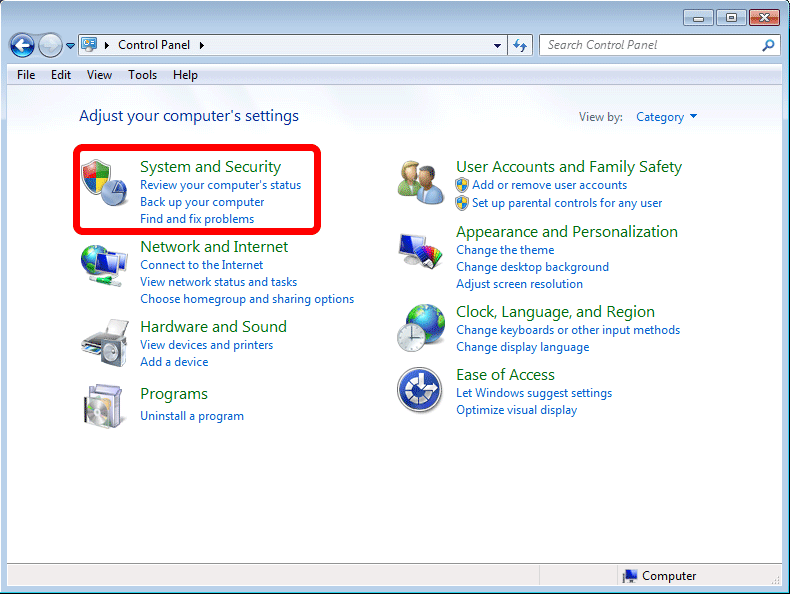Open the recent pages dropdown arrow
The height and width of the screenshot is (594, 790).
(x=71, y=46)
